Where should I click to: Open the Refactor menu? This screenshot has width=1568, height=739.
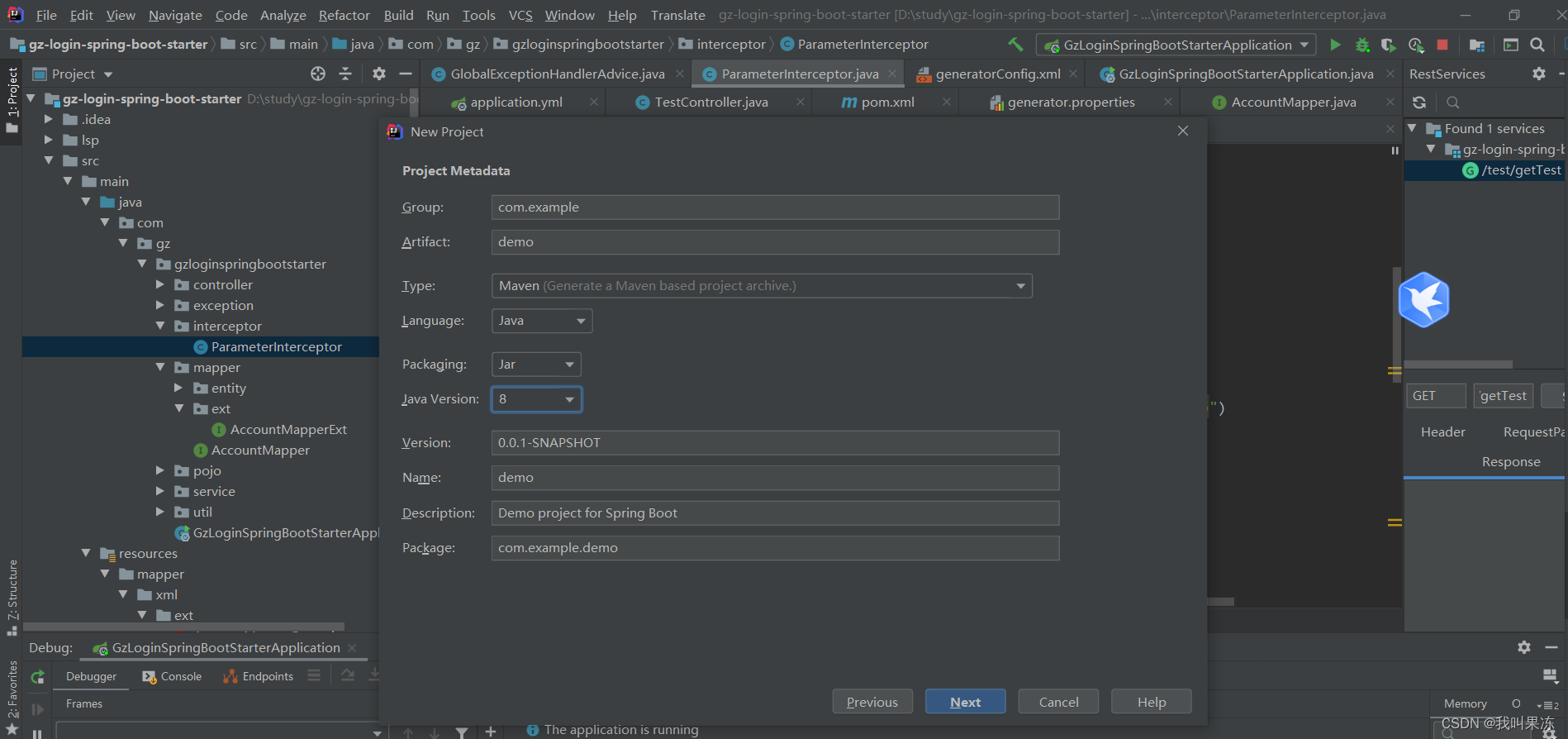[x=344, y=15]
